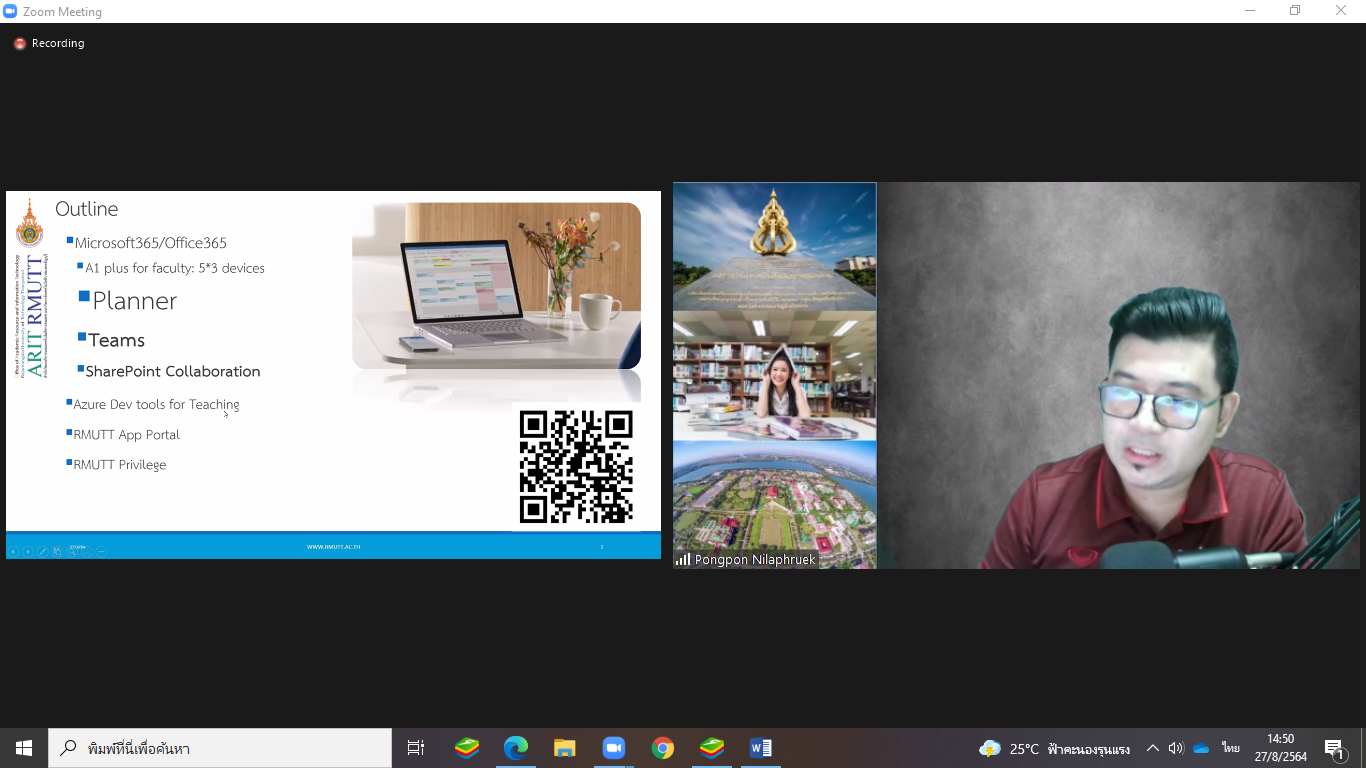Image resolution: width=1366 pixels, height=768 pixels.
Task: Open Google Chrome from the taskbar
Action: (663, 748)
